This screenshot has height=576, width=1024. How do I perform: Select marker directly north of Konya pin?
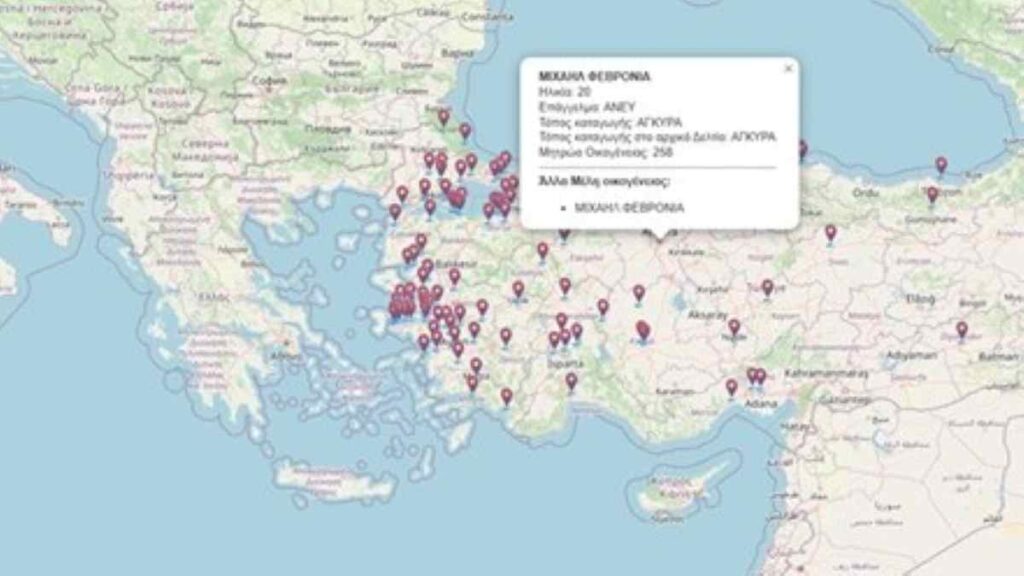click(638, 292)
